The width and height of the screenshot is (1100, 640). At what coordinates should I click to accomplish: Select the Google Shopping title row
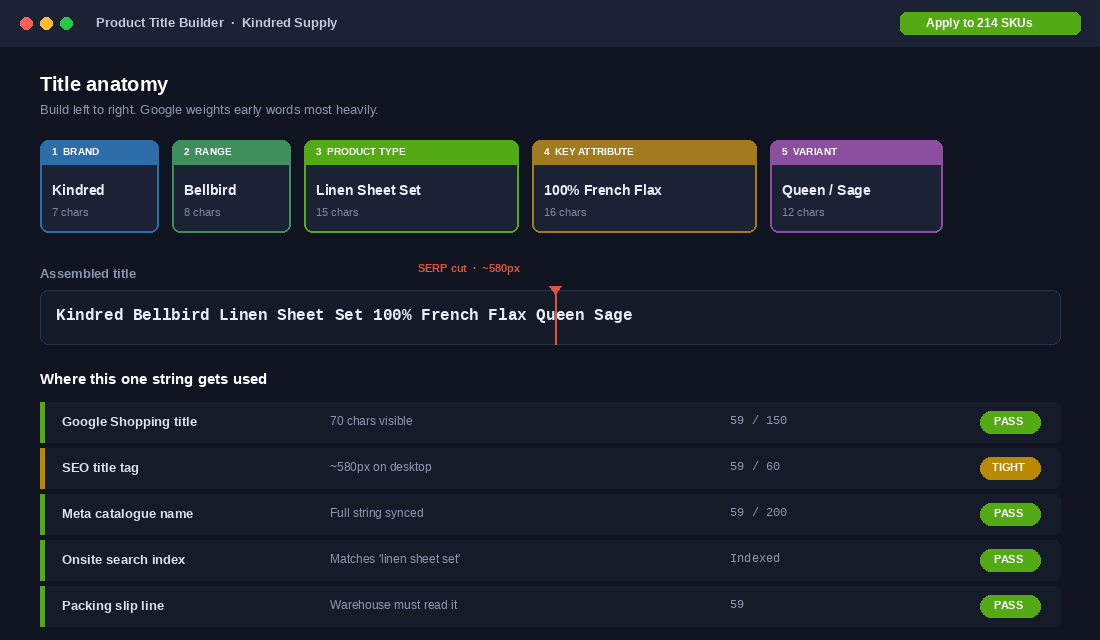click(x=550, y=422)
